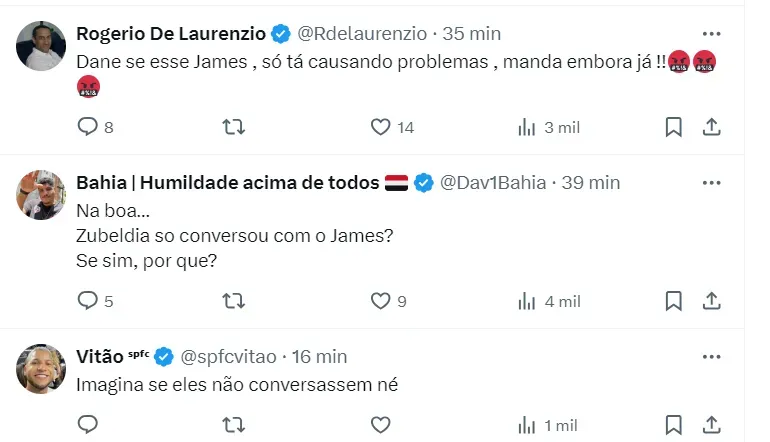This screenshot has width=770, height=442.
Task: Bookmark Rogerio De Laurenzio's tweet
Action: (674, 127)
